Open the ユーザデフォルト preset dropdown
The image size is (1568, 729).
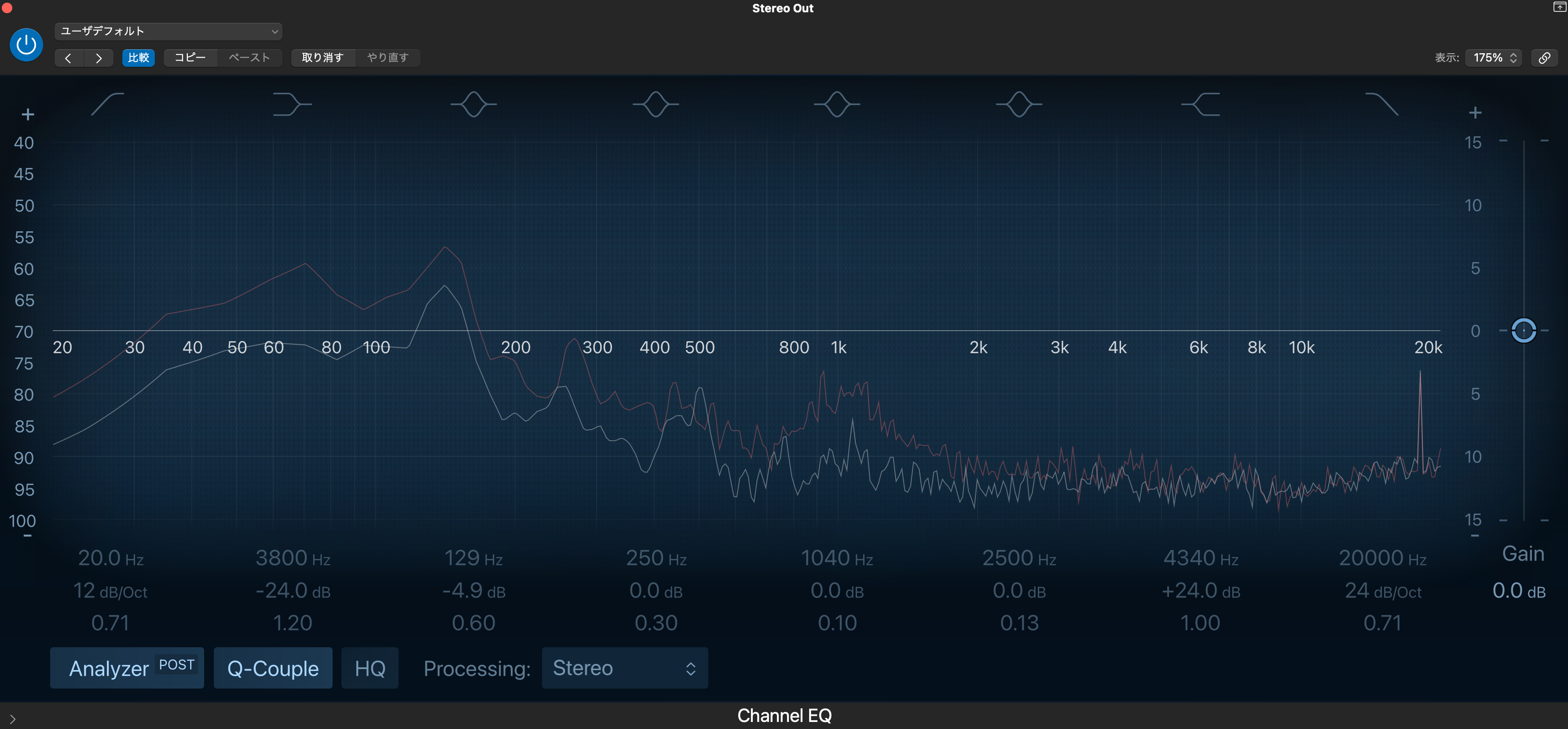[168, 31]
